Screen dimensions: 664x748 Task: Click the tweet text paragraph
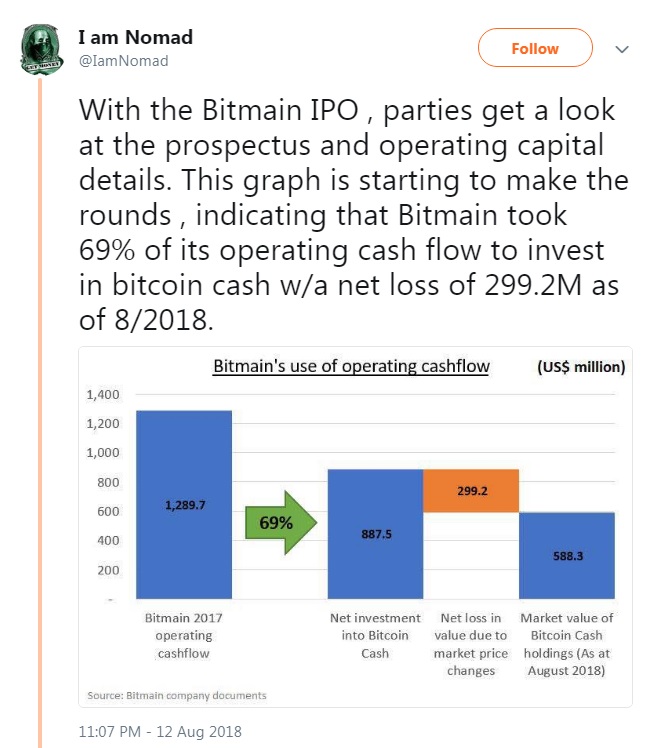350,214
